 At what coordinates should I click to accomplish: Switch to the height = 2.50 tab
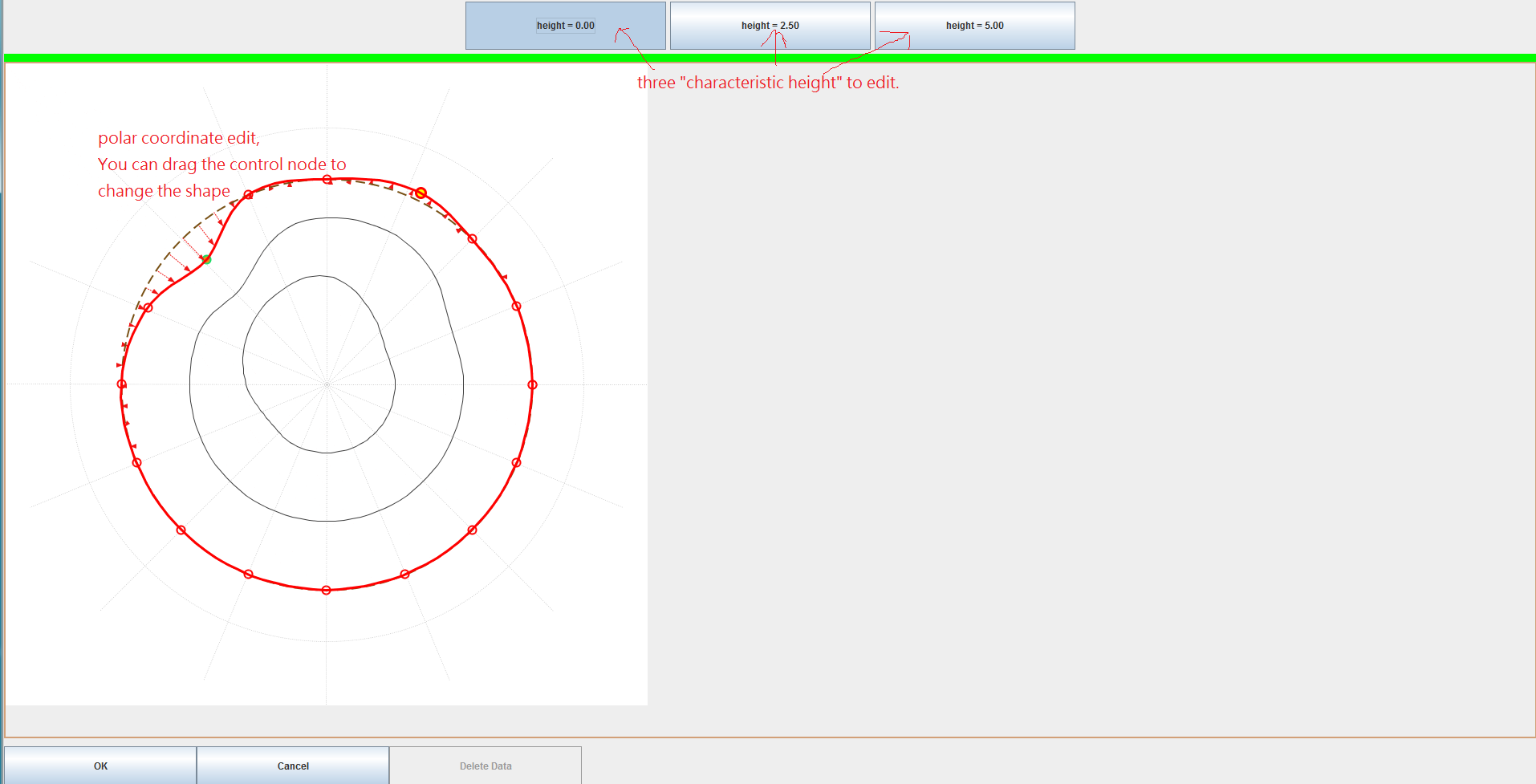coord(770,26)
